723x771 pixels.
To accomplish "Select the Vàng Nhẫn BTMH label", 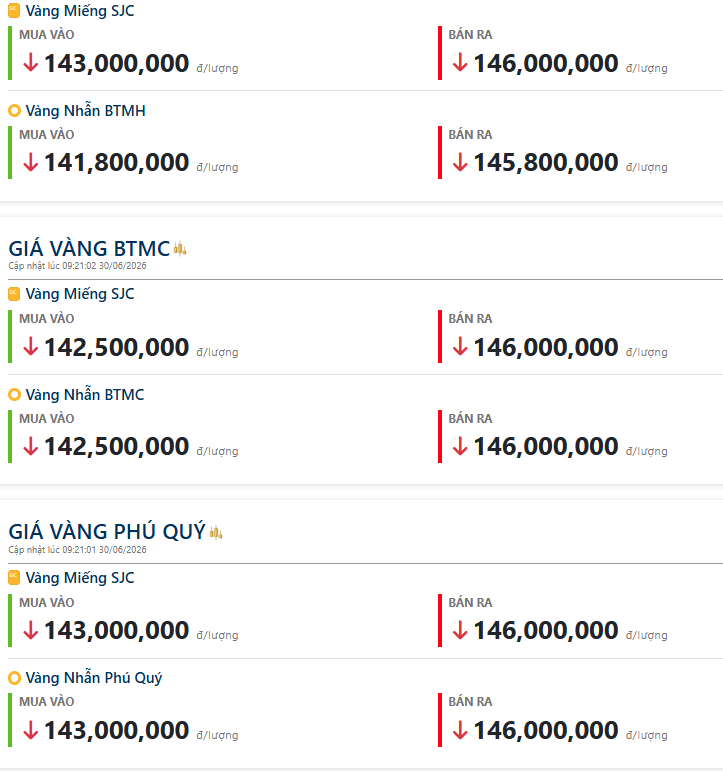I will click(86, 111).
